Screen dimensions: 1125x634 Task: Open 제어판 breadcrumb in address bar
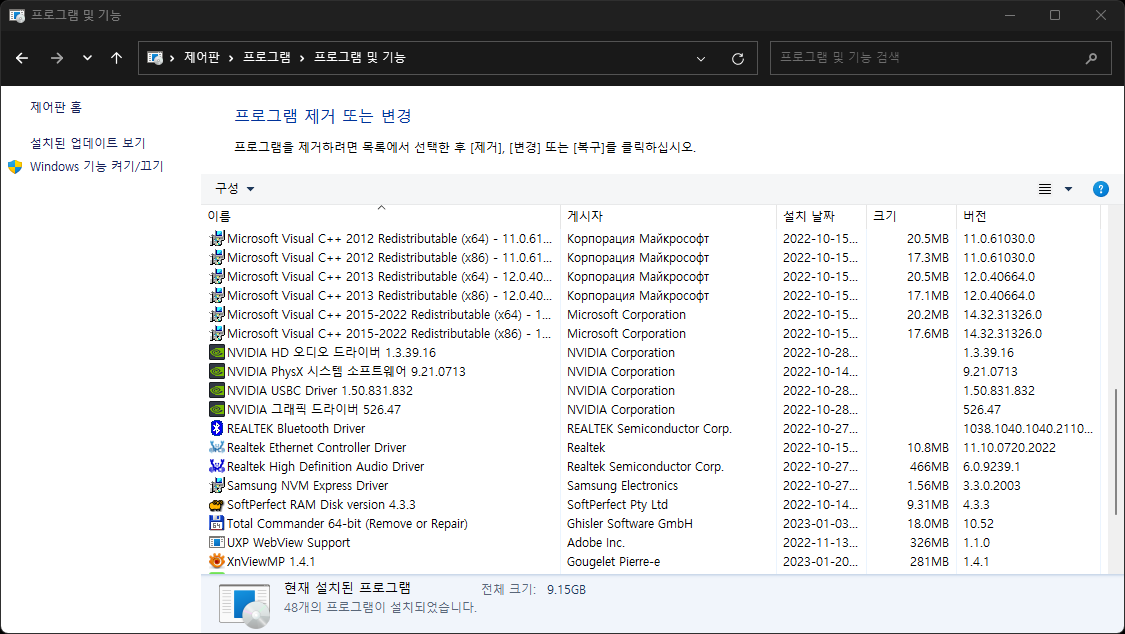pos(202,57)
